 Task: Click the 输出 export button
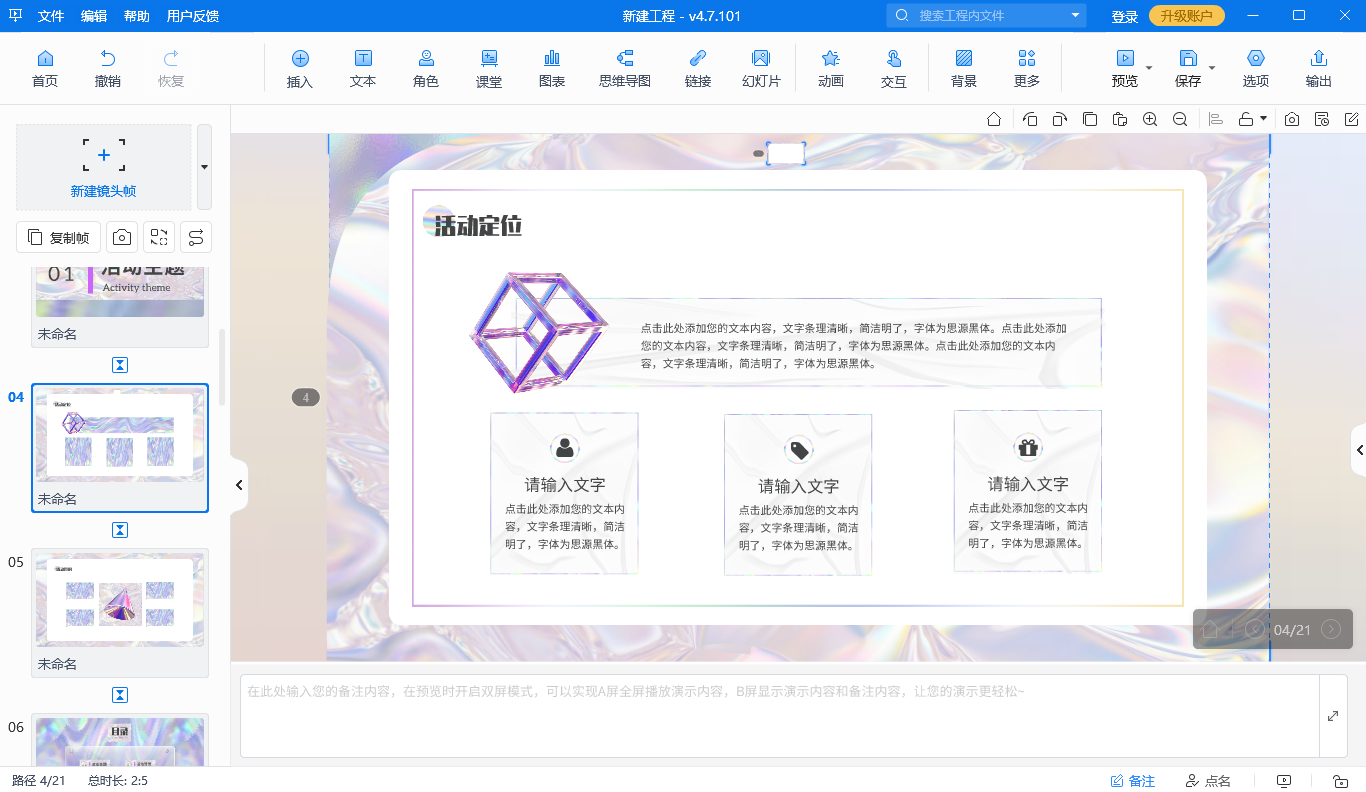pos(1319,69)
